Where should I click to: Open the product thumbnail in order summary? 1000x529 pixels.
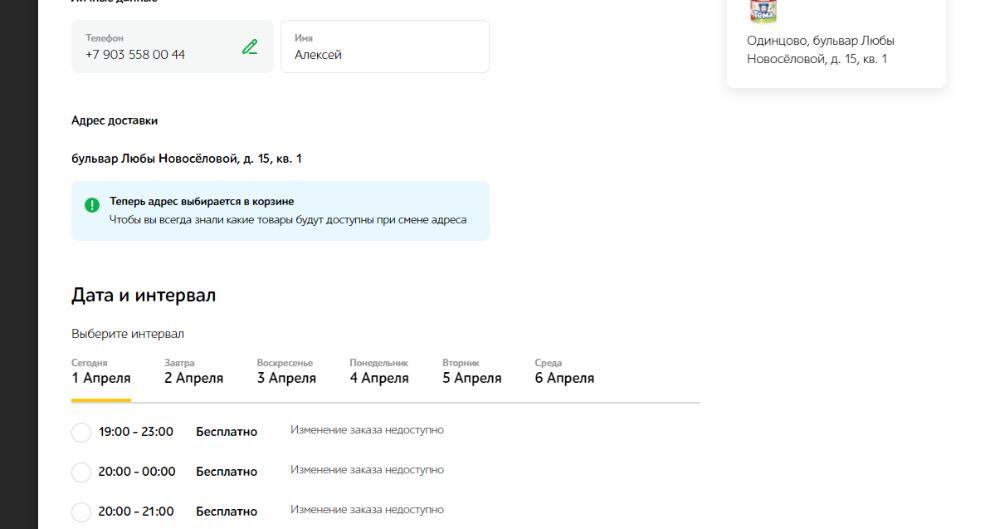pyautogui.click(x=763, y=11)
